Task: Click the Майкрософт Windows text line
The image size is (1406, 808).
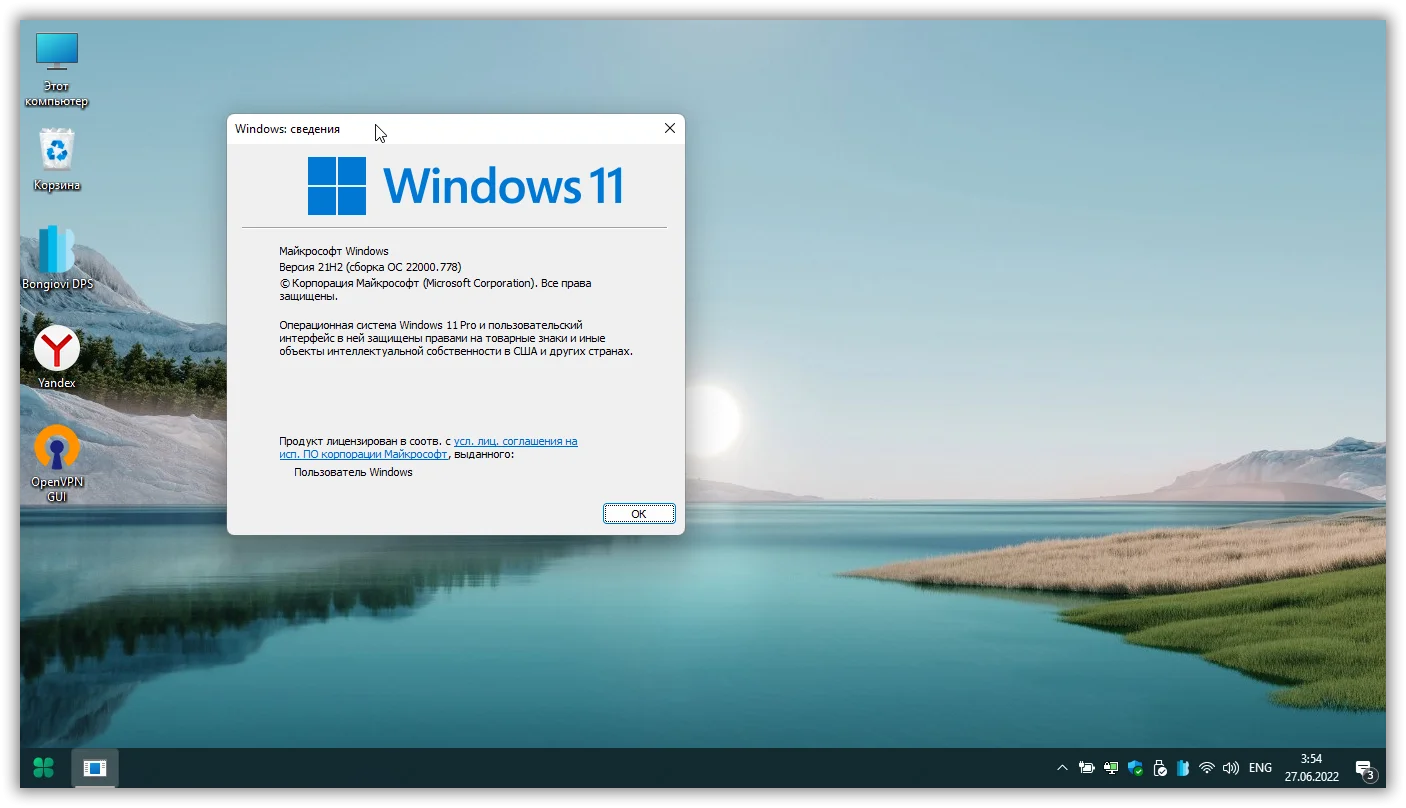Action: tap(334, 251)
